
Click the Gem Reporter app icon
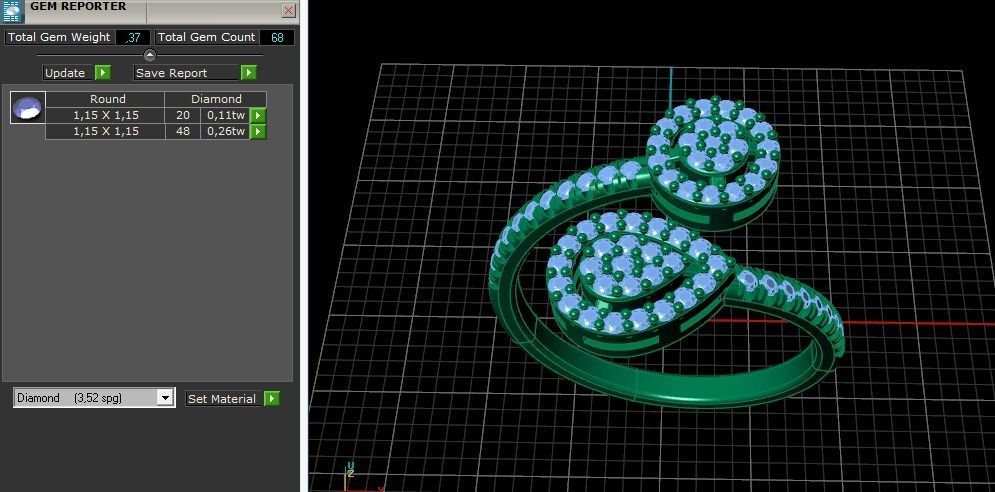coord(12,11)
